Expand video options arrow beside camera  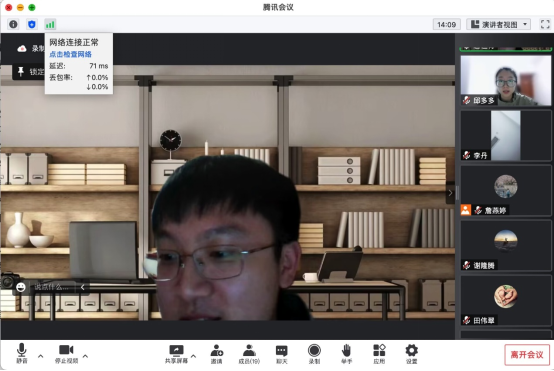pos(86,356)
